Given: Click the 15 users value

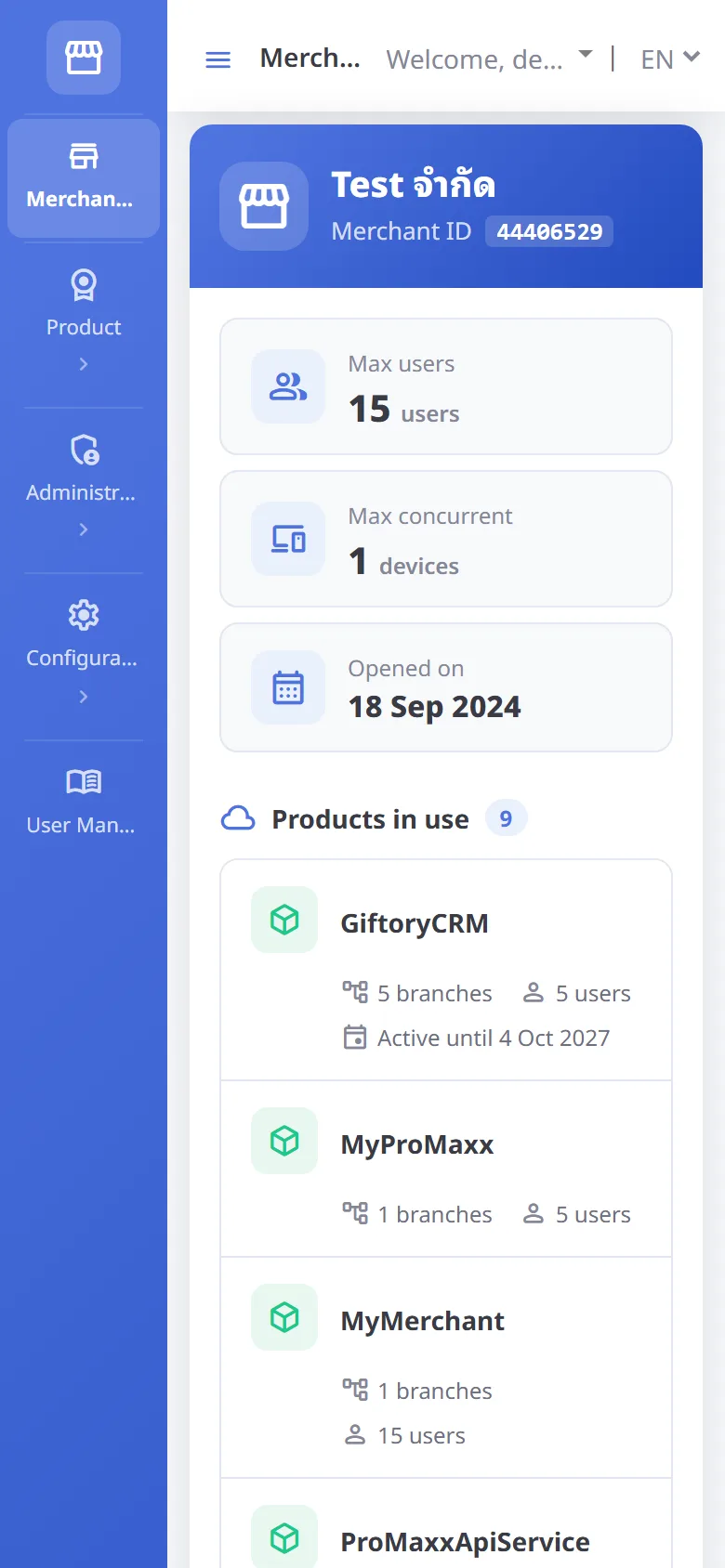Looking at the screenshot, I should 403,409.
